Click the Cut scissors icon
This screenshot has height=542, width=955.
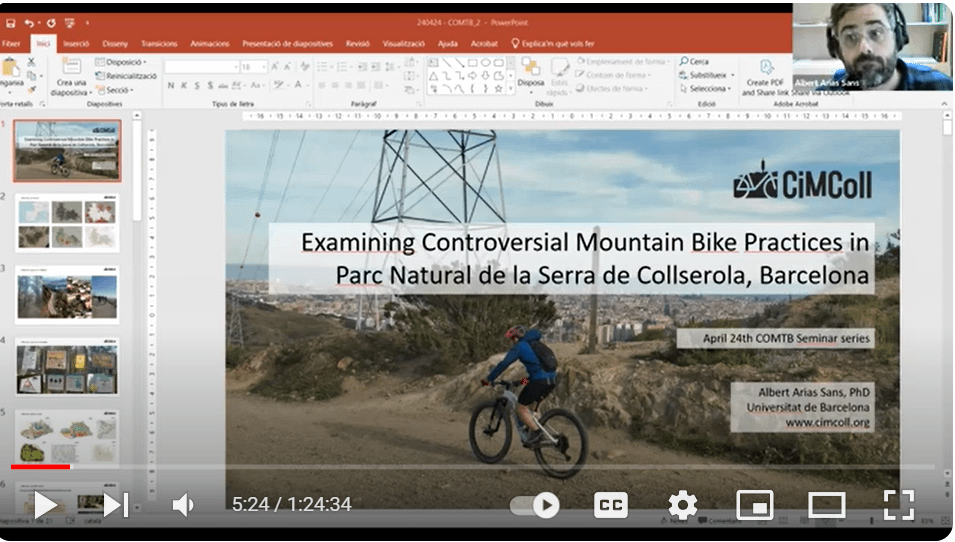(31, 62)
